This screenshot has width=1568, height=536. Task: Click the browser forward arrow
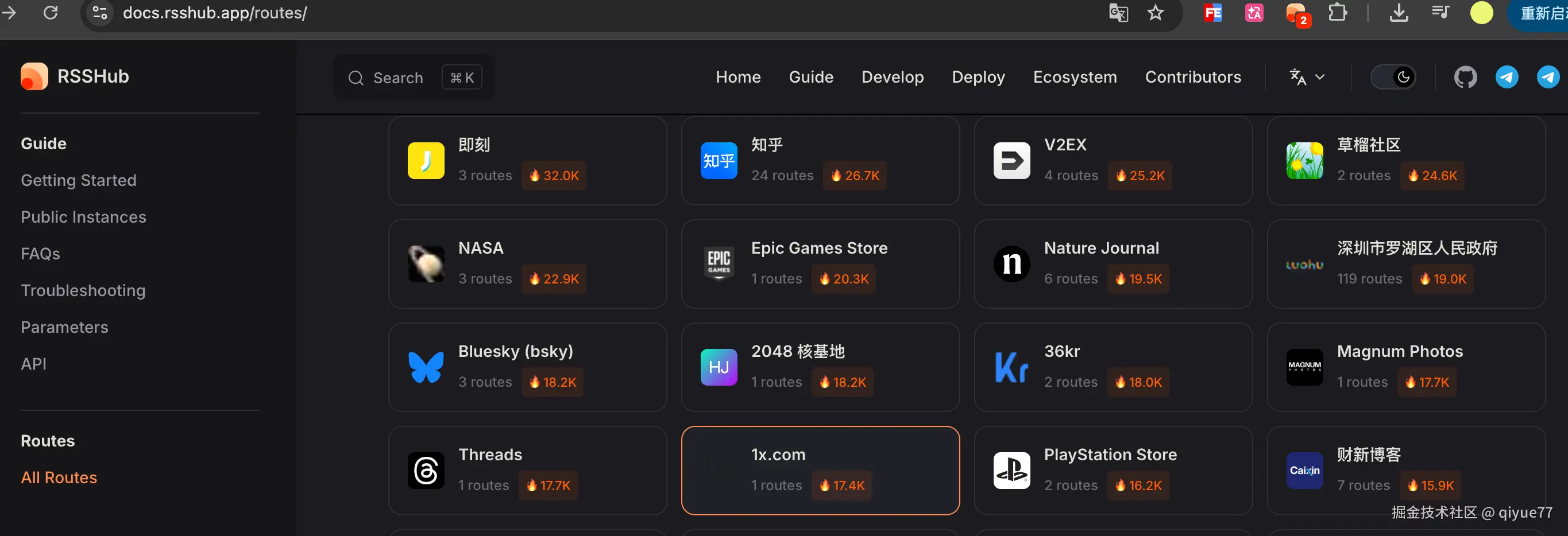pos(9,12)
